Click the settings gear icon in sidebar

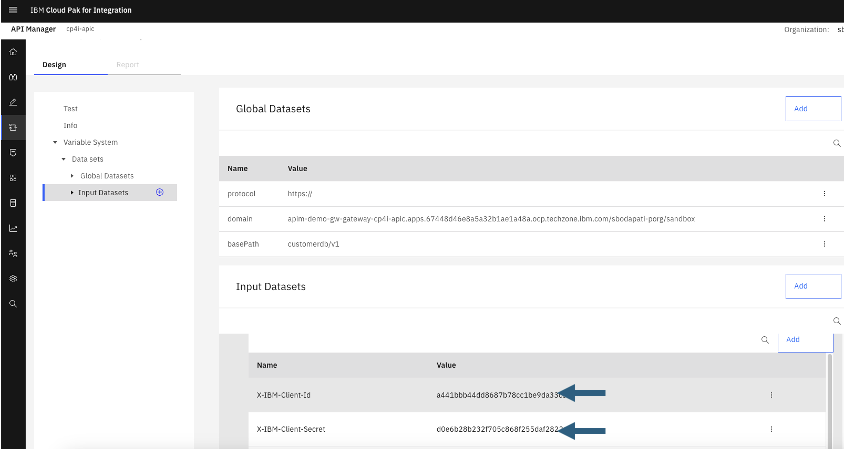coord(13,278)
